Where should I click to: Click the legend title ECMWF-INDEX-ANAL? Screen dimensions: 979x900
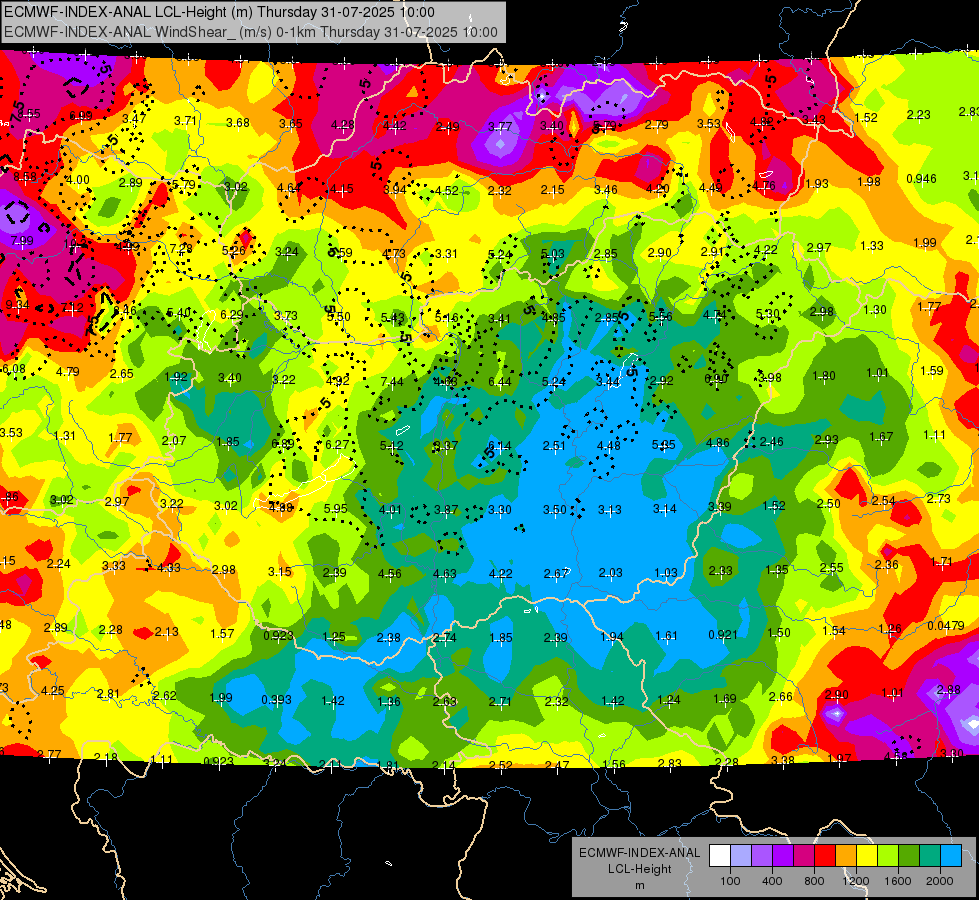tap(639, 853)
